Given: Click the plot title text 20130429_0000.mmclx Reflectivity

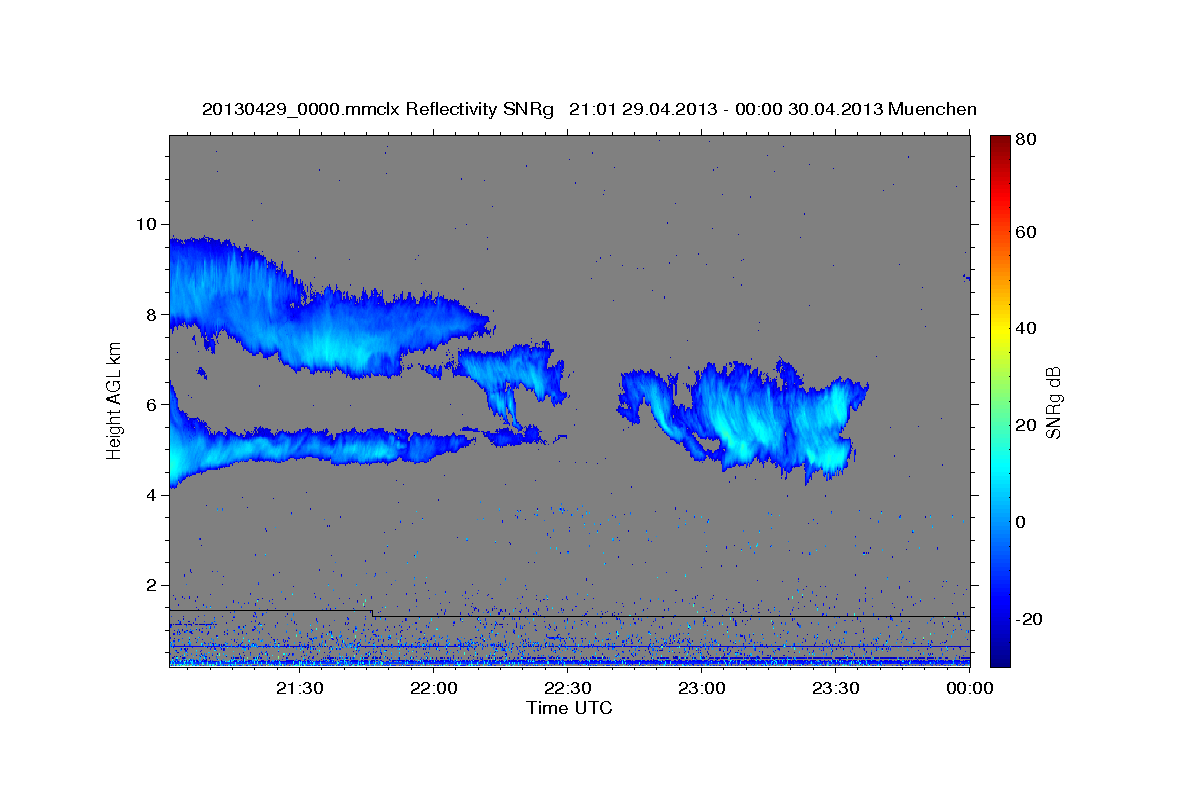Looking at the screenshot, I should (x=348, y=109).
